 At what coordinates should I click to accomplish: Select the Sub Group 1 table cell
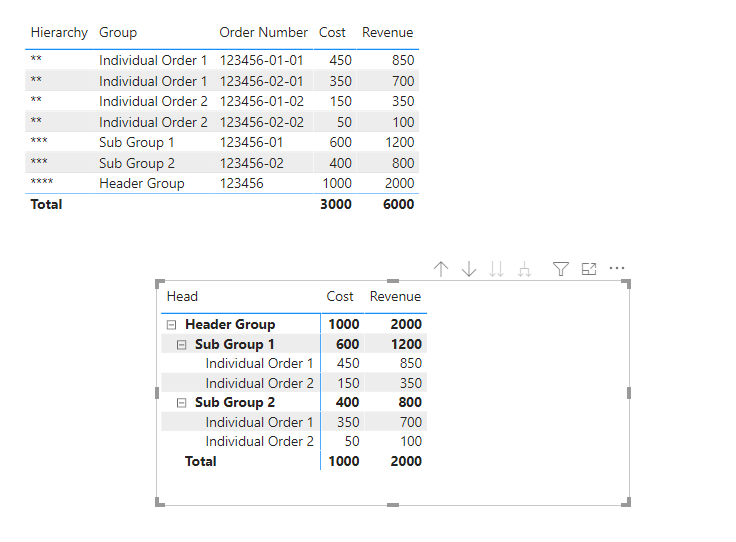point(137,142)
